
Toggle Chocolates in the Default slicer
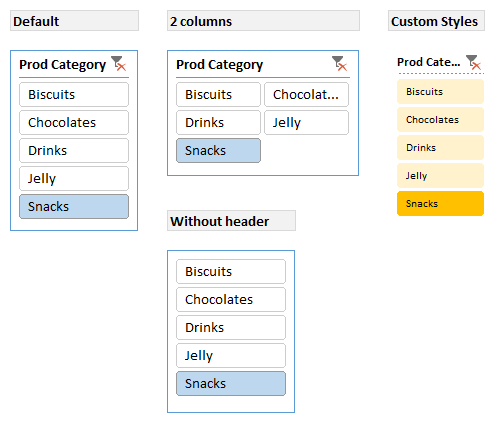tap(74, 123)
